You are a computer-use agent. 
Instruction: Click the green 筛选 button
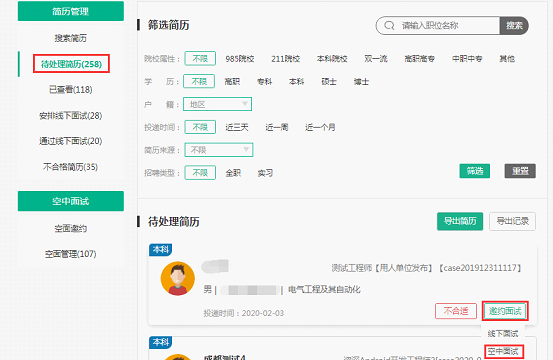point(475,171)
